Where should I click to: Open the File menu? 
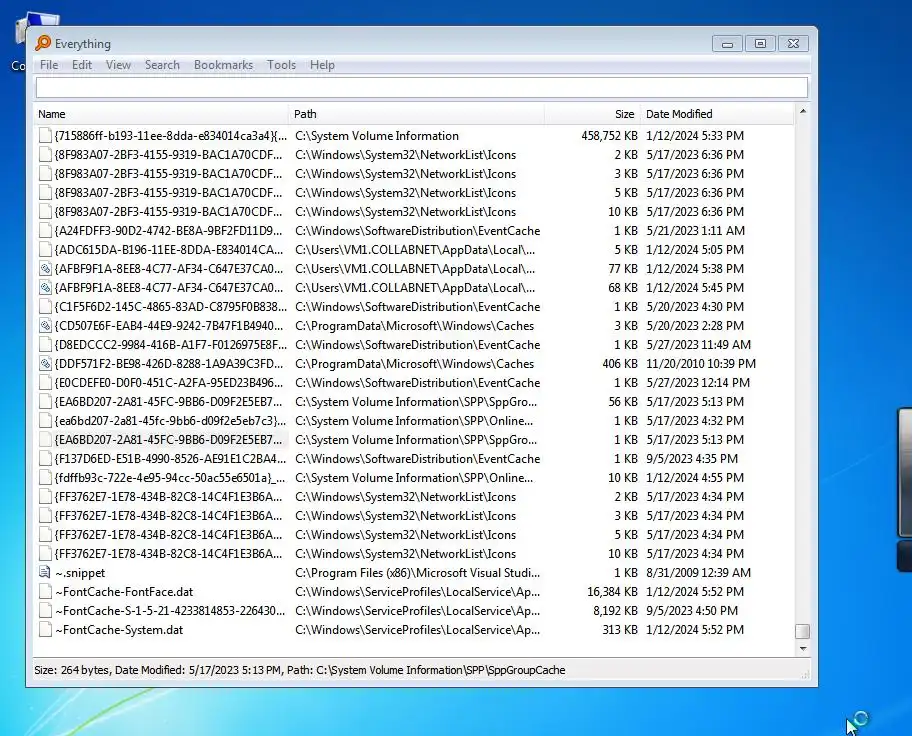[49, 65]
